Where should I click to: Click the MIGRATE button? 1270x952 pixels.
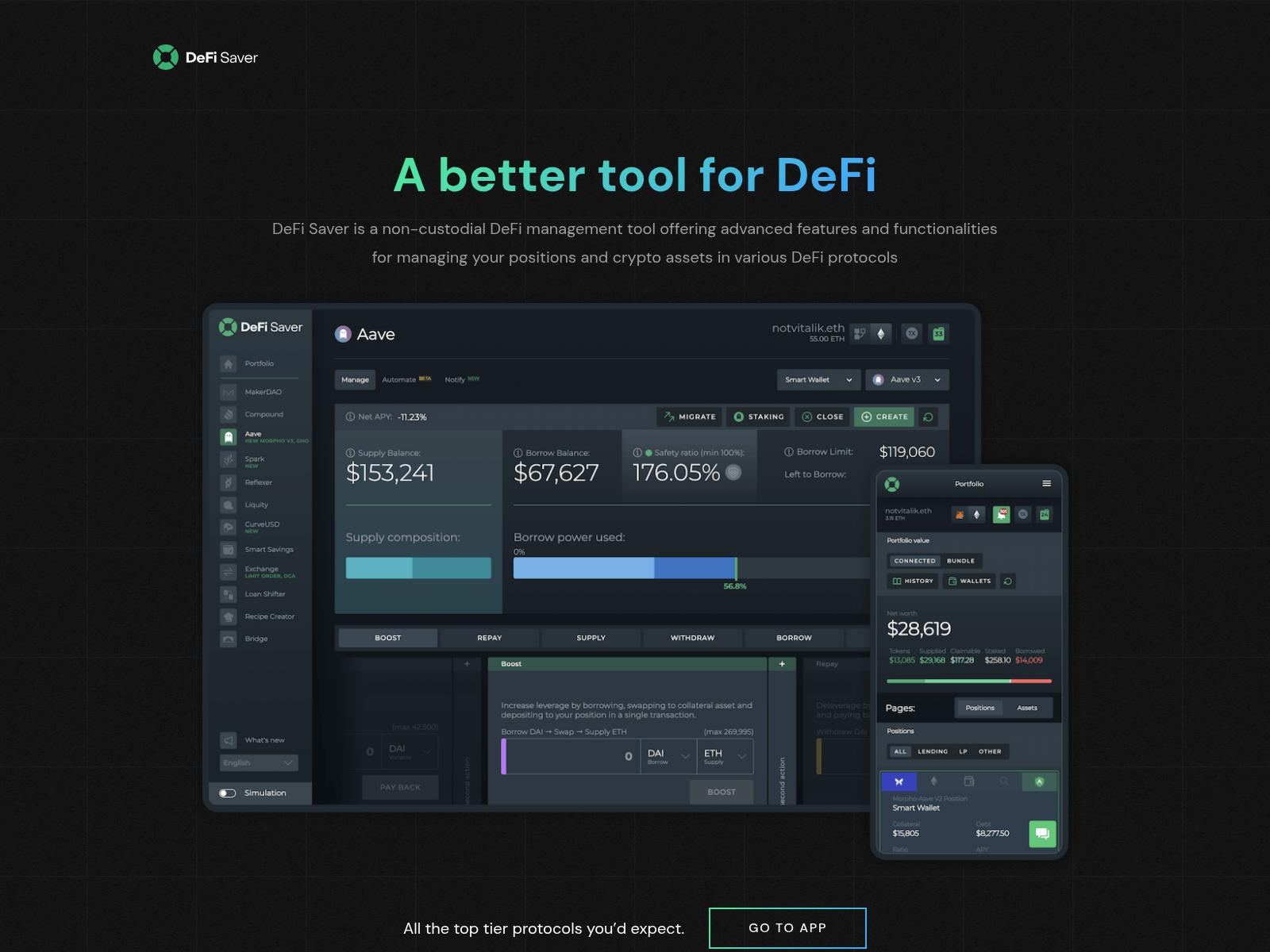click(689, 416)
